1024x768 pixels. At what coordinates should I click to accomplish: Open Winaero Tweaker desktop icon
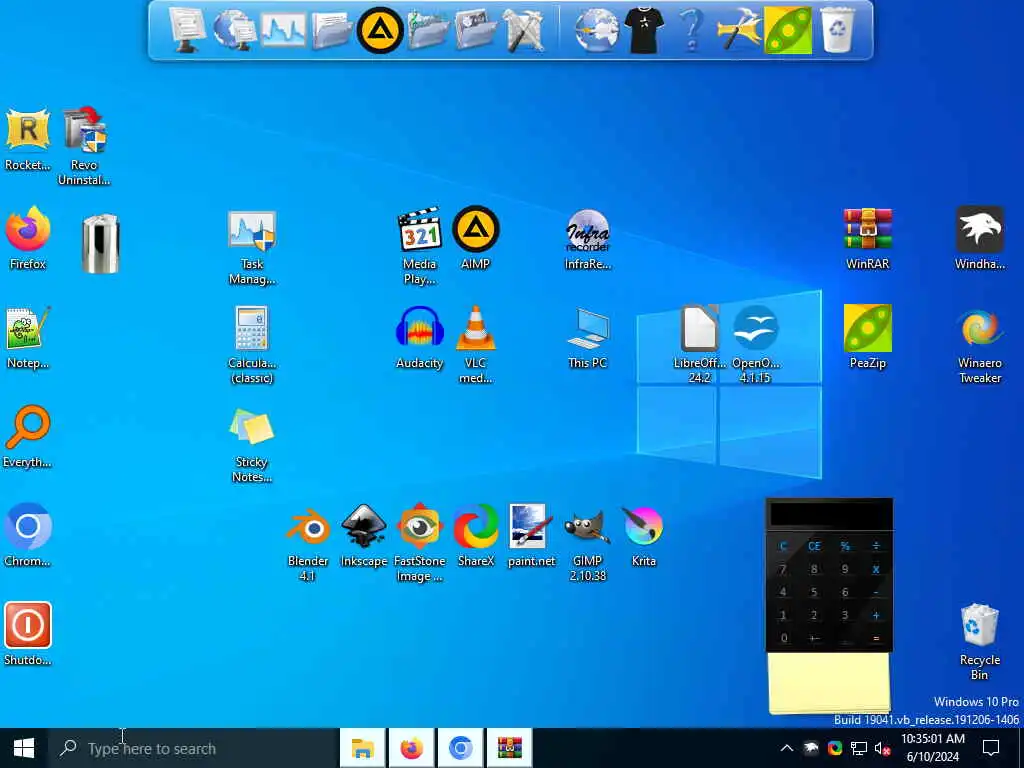980,345
